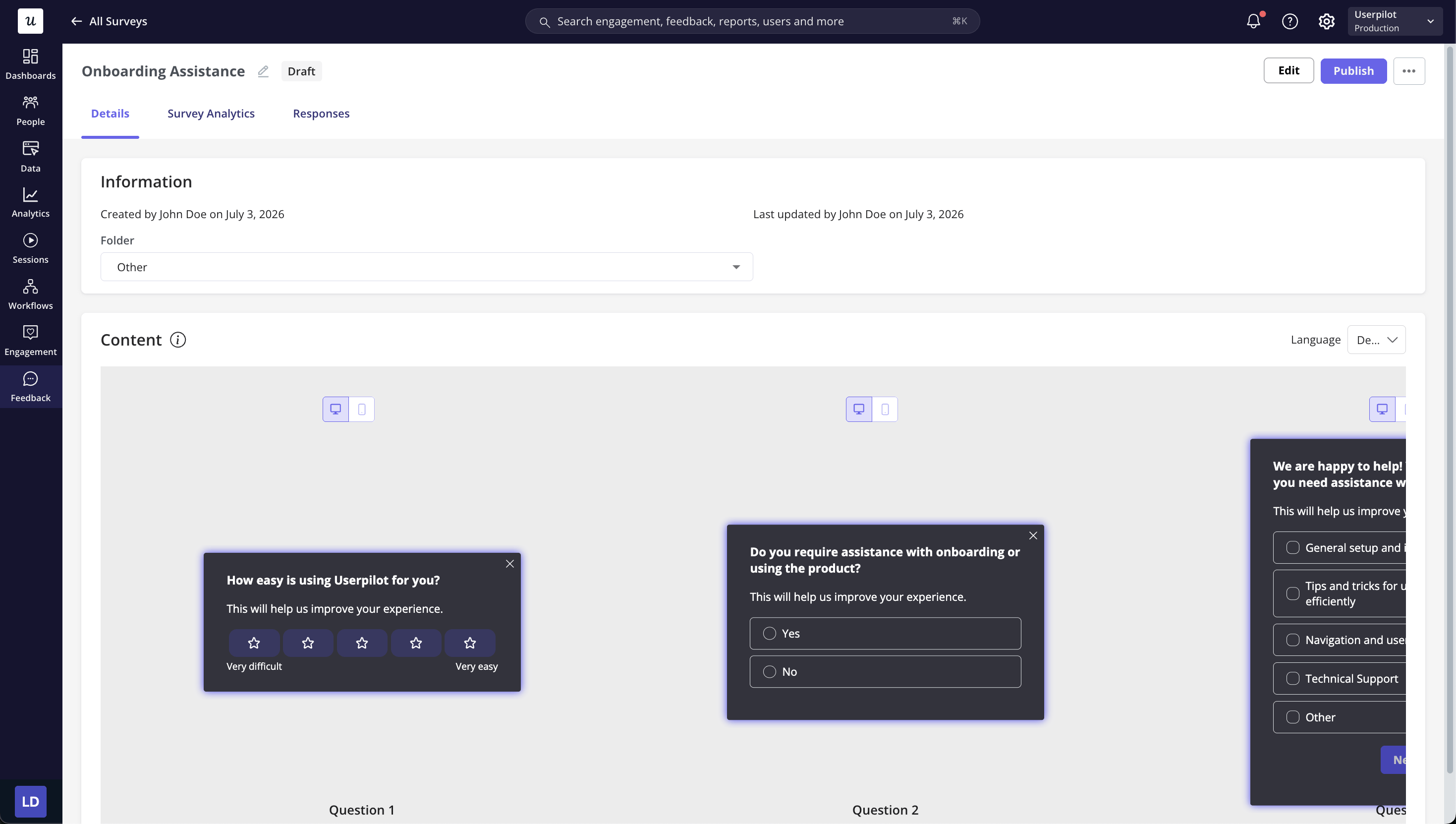Navigate to Workflows
The image size is (1456, 824).
31,295
